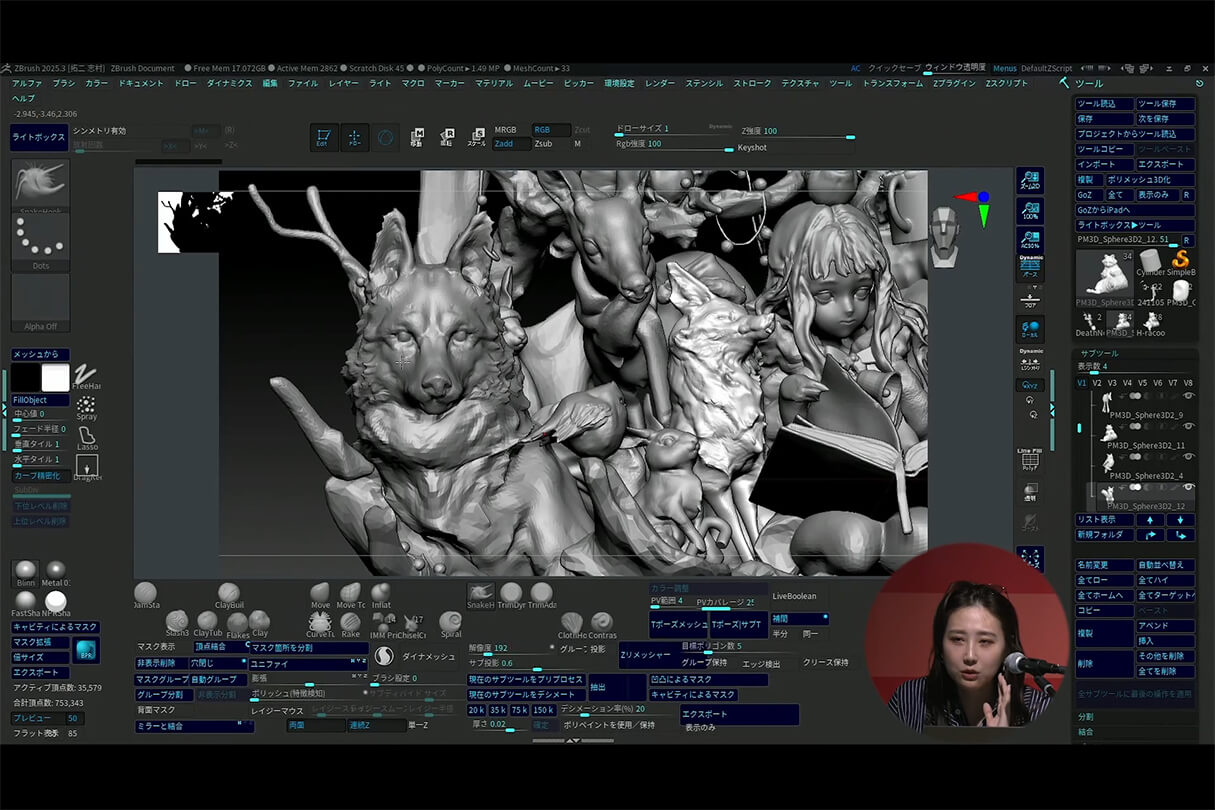Collapse the サブツール panel header
This screenshot has height=810, width=1215.
(x=1102, y=353)
